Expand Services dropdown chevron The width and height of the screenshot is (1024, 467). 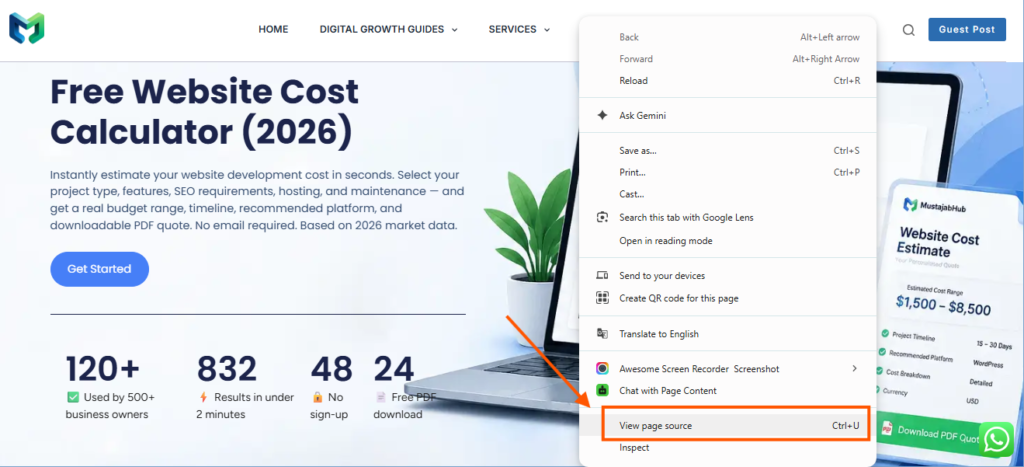click(x=547, y=29)
